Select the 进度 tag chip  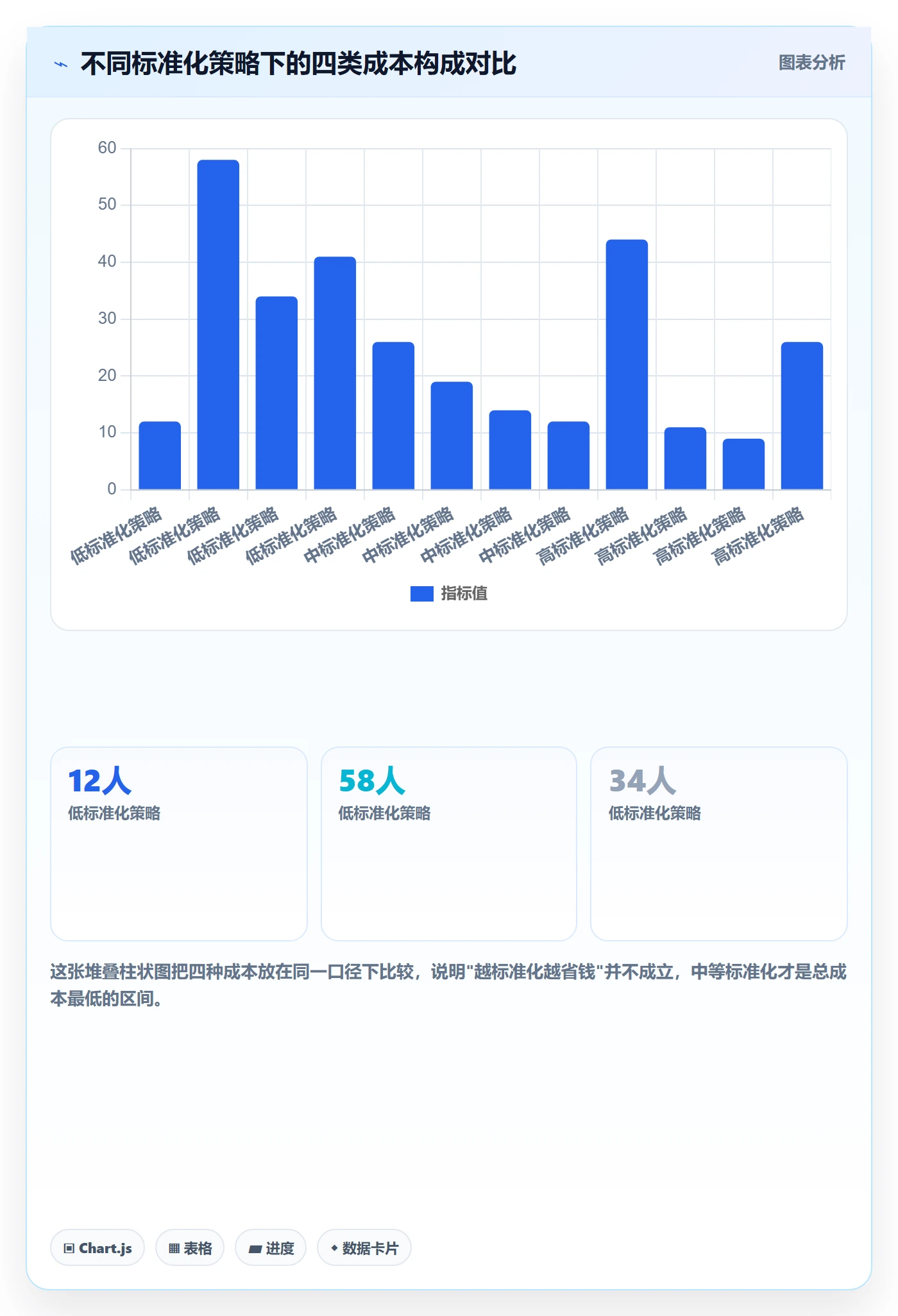(271, 1247)
